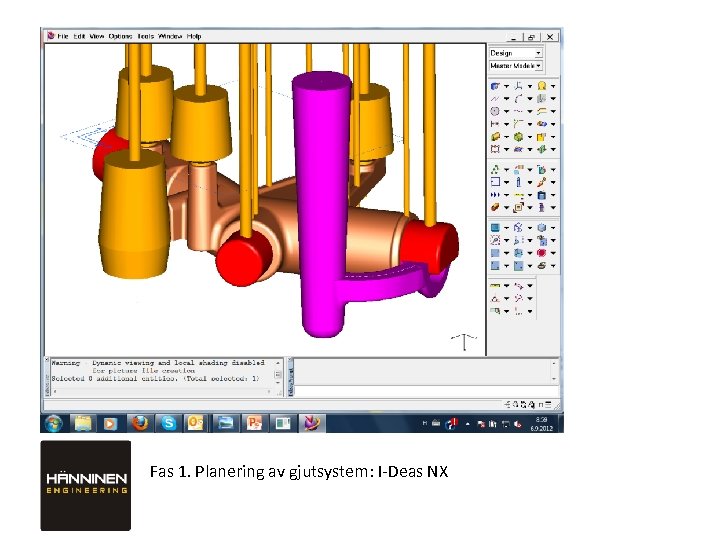Open the Design application dropdown
The image size is (720, 540).
point(516,53)
